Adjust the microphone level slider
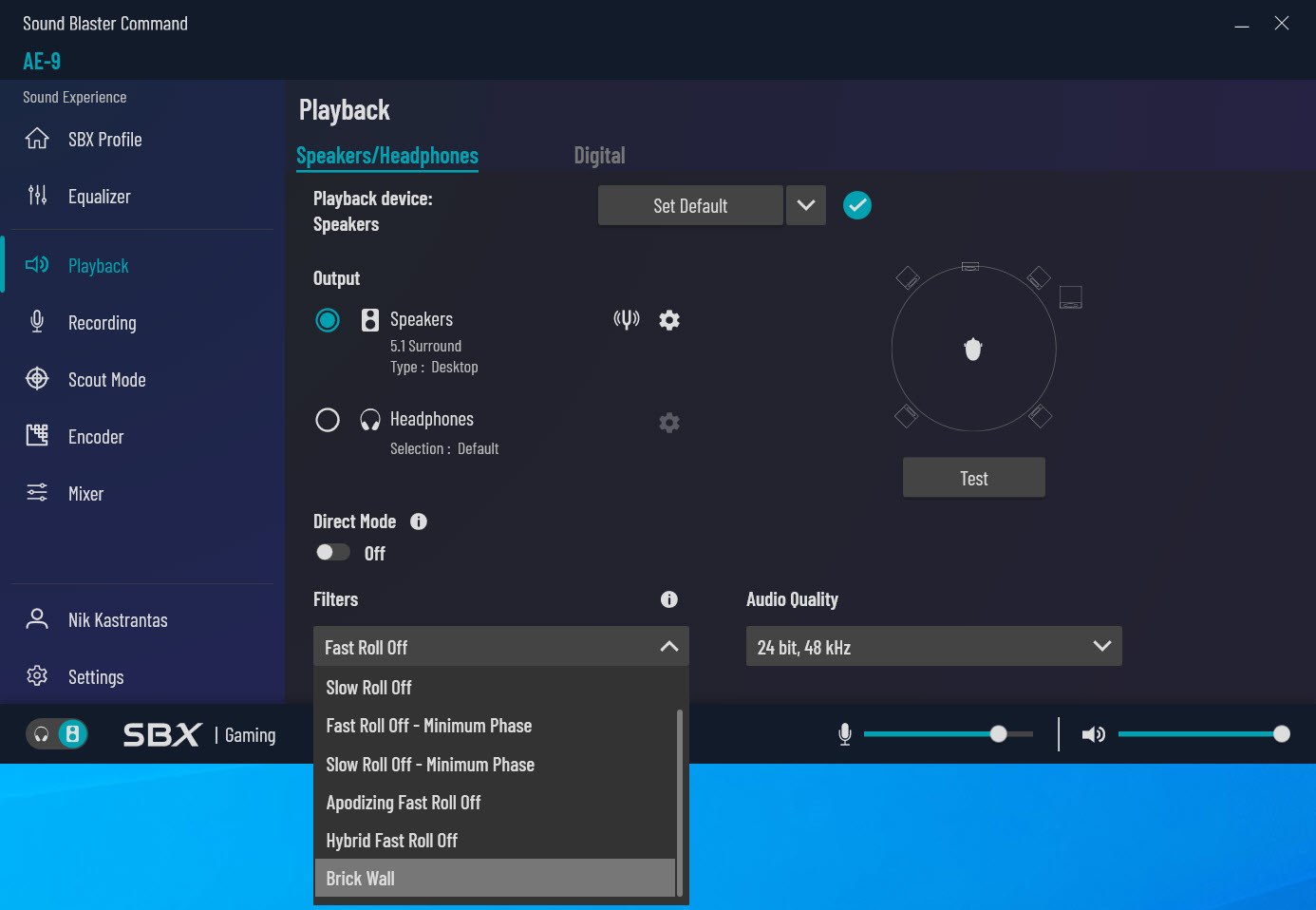 pyautogui.click(x=949, y=734)
